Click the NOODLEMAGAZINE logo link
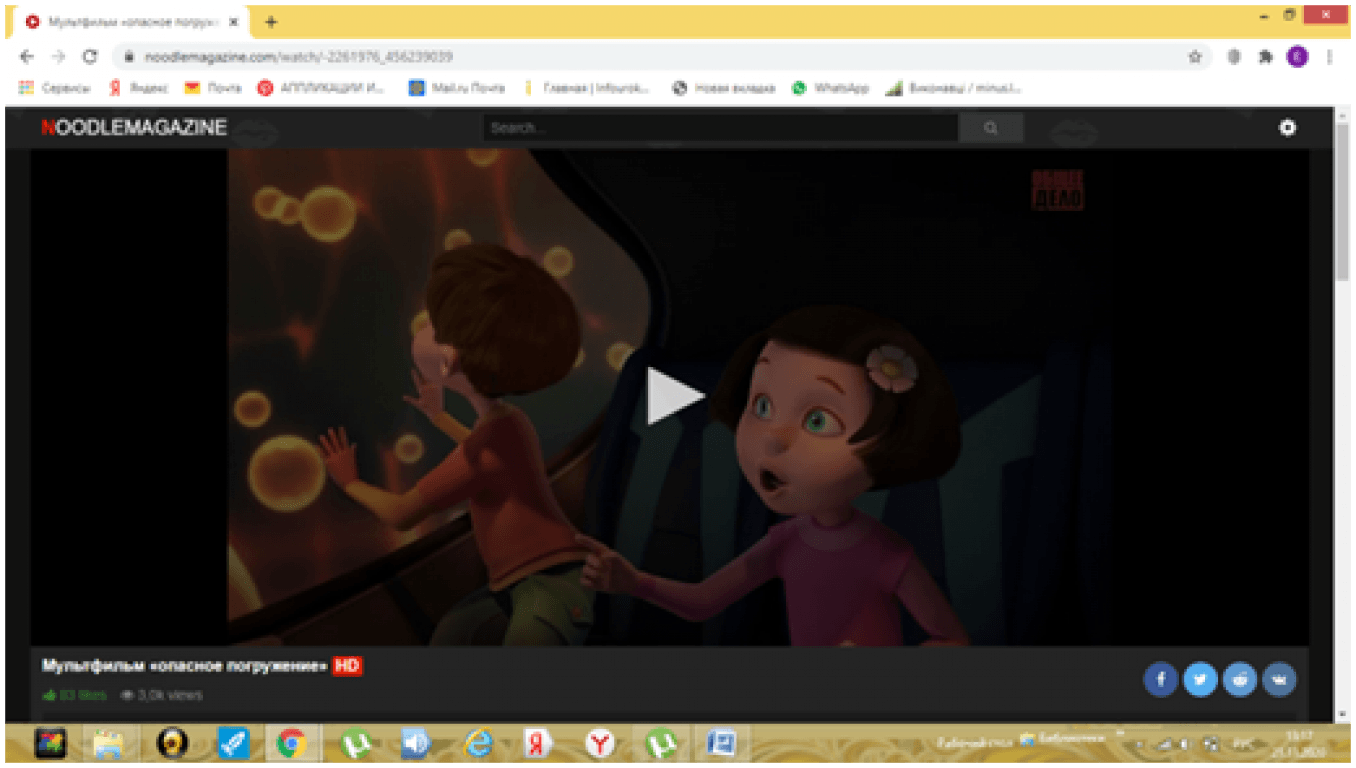This screenshot has height=768, width=1356. (134, 127)
